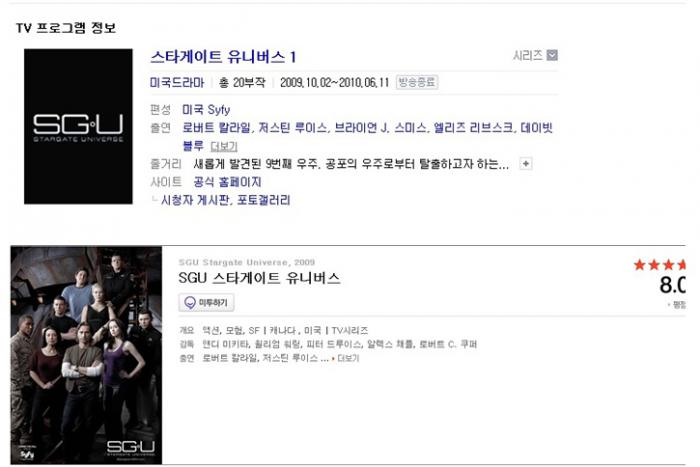Click the 방송종료 status badge

click(417, 82)
